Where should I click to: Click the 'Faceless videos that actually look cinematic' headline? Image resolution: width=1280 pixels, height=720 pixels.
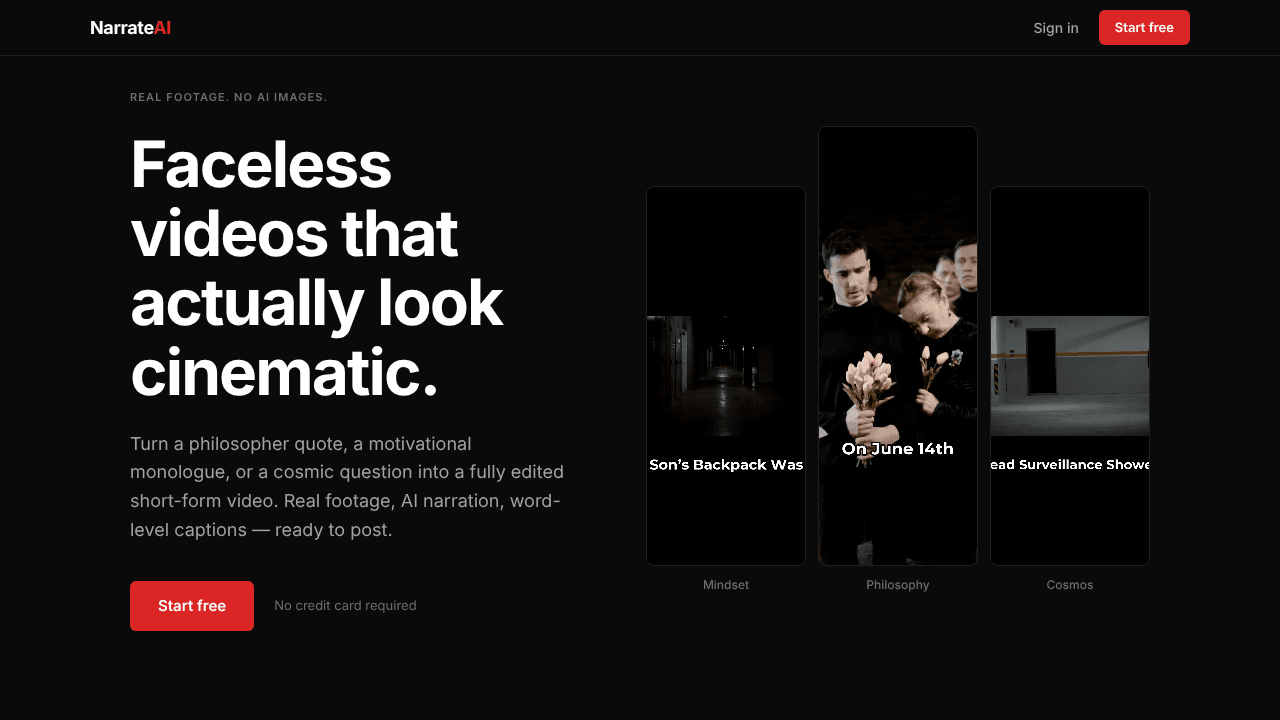(317, 268)
